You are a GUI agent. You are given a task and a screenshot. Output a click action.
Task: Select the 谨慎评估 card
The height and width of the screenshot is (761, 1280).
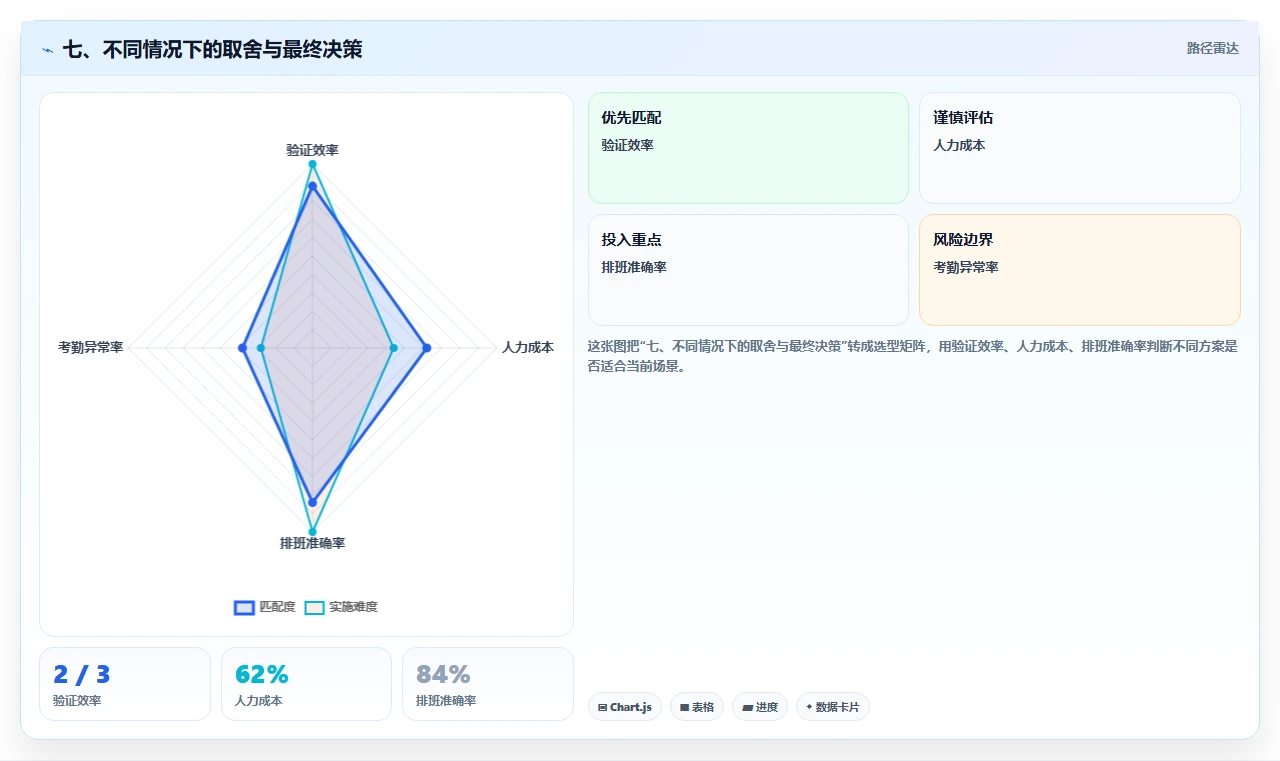point(1080,148)
